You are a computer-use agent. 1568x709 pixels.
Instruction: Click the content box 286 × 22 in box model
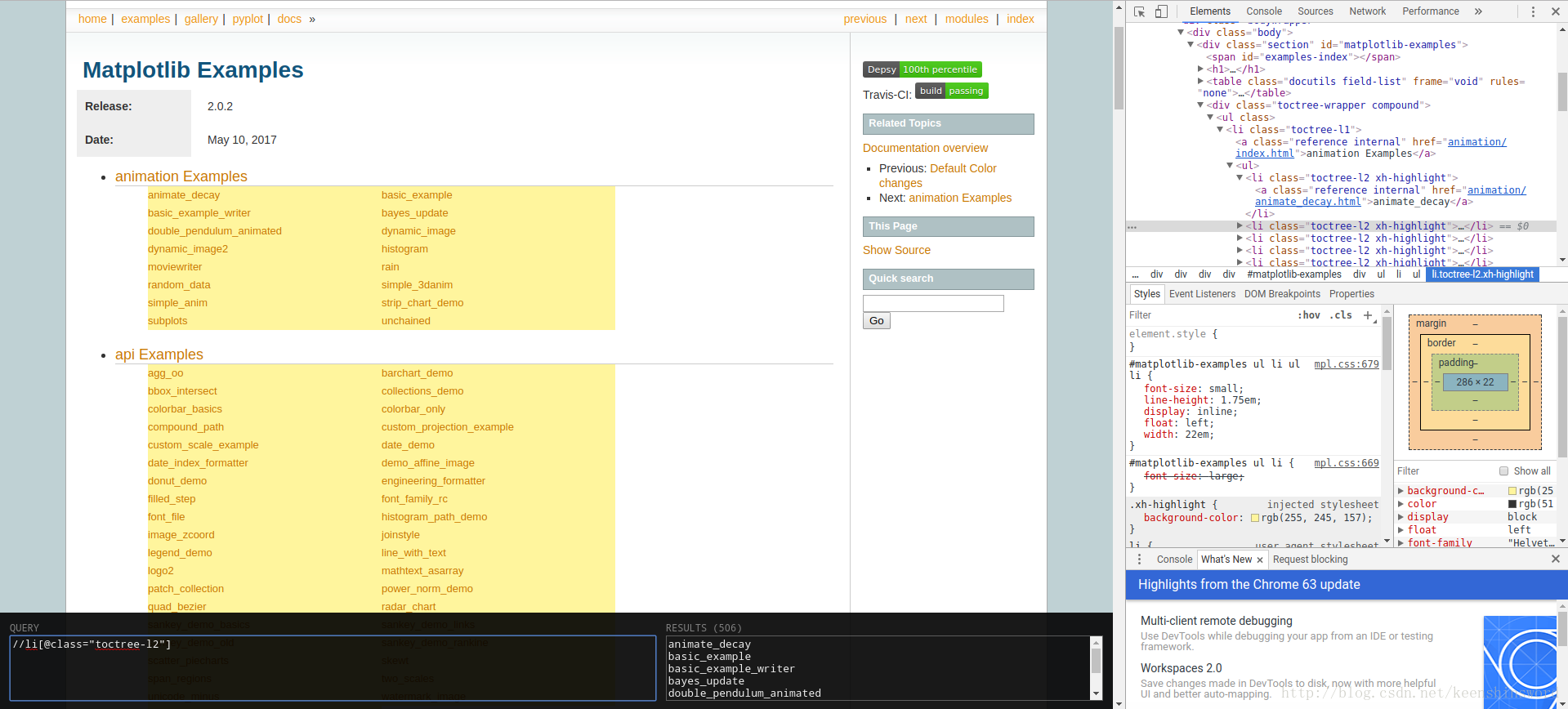pyautogui.click(x=1475, y=381)
